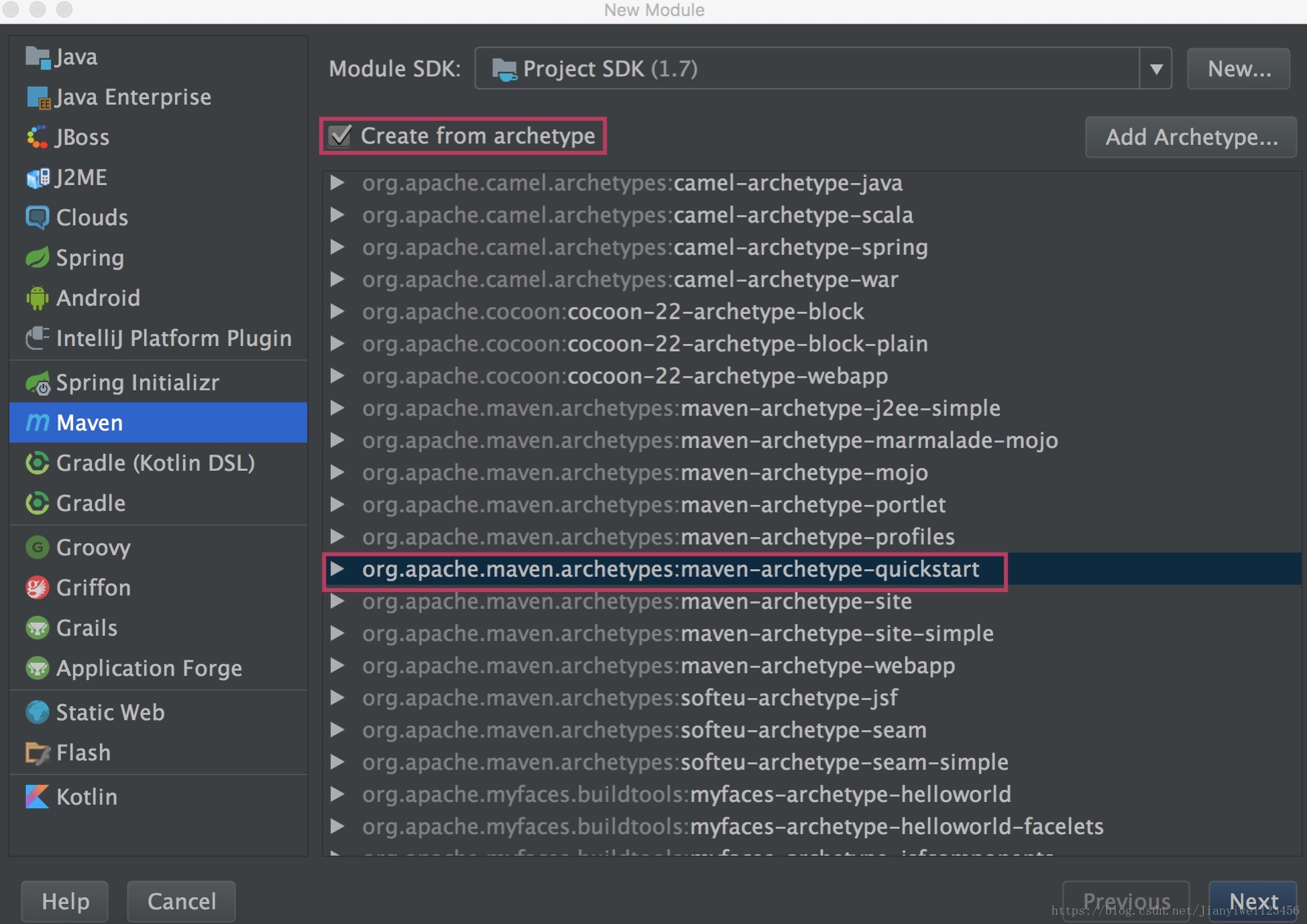The image size is (1307, 924).
Task: Select cocoon-22-archetype-webapp row
Action: point(811,376)
